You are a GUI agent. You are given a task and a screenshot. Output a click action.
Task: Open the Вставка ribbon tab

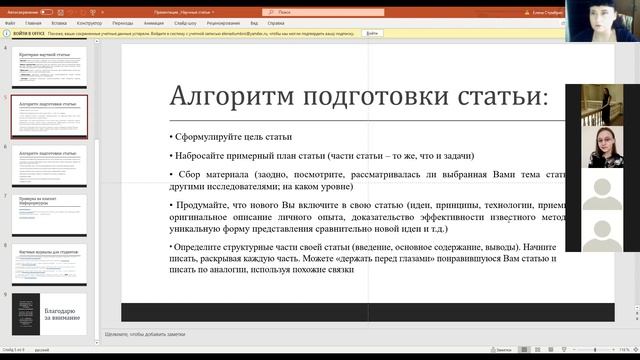tap(59, 23)
